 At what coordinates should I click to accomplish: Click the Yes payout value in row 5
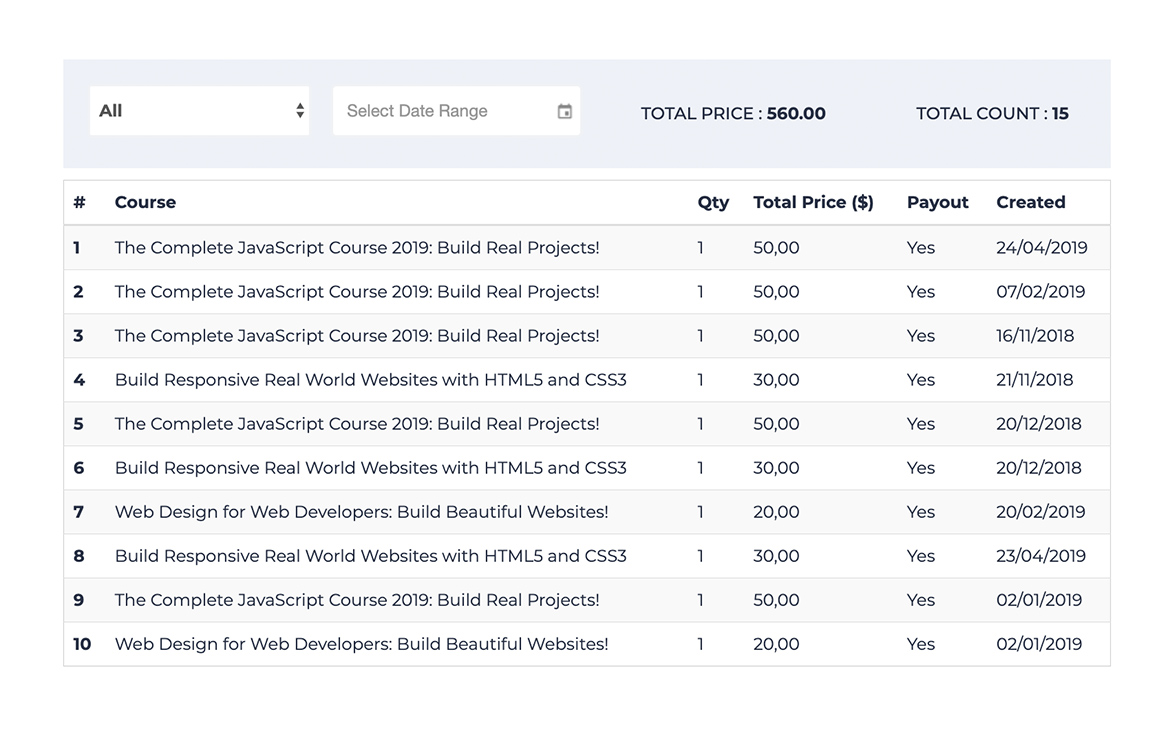click(920, 424)
